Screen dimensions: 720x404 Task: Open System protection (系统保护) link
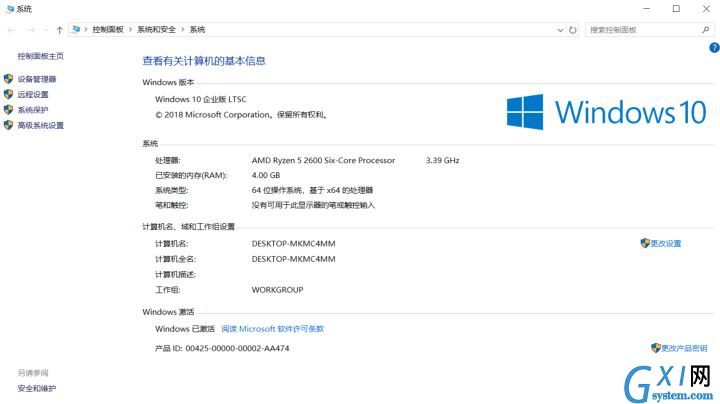(33, 110)
